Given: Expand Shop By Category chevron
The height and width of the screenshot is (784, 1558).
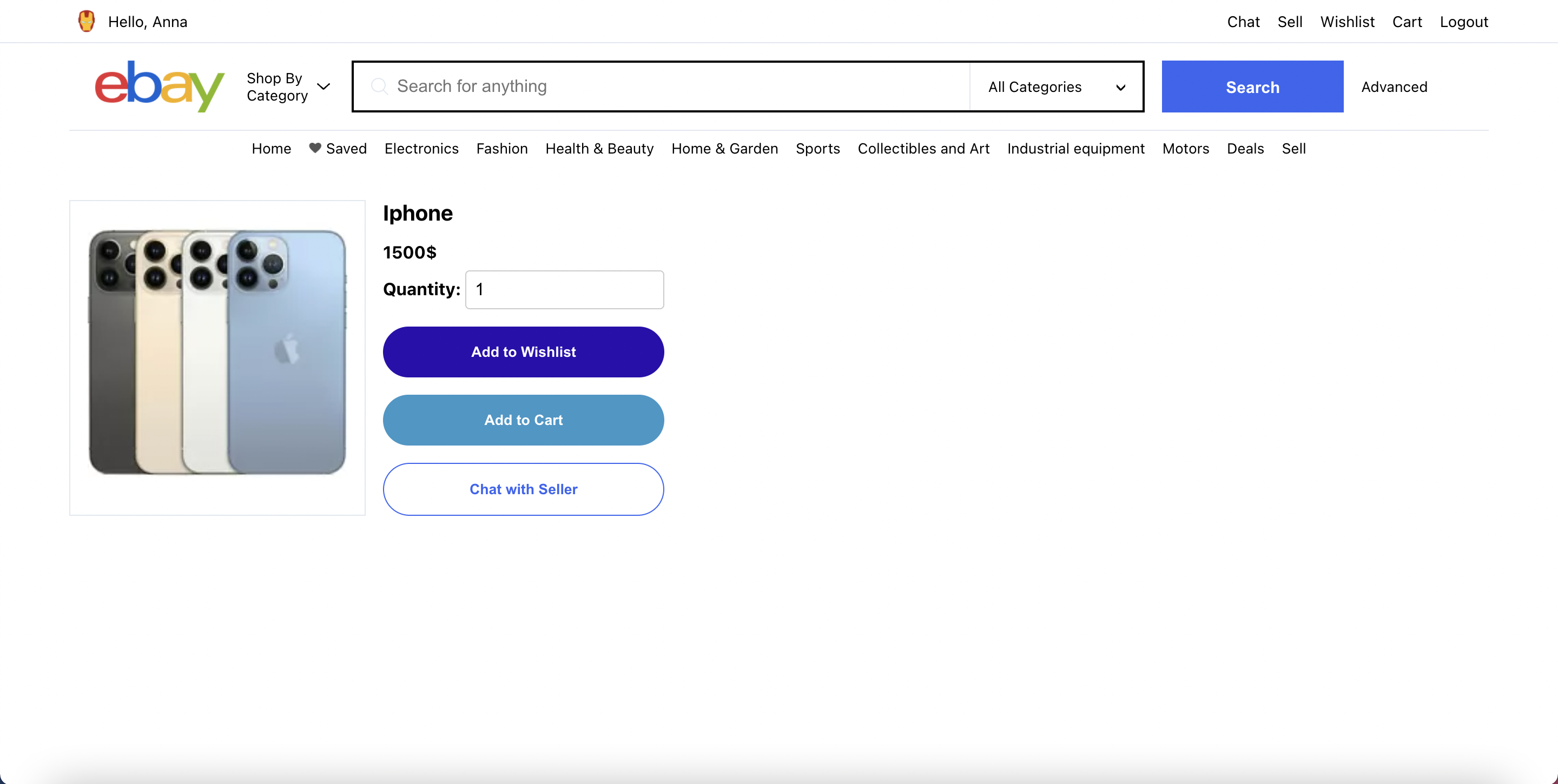Looking at the screenshot, I should [324, 87].
